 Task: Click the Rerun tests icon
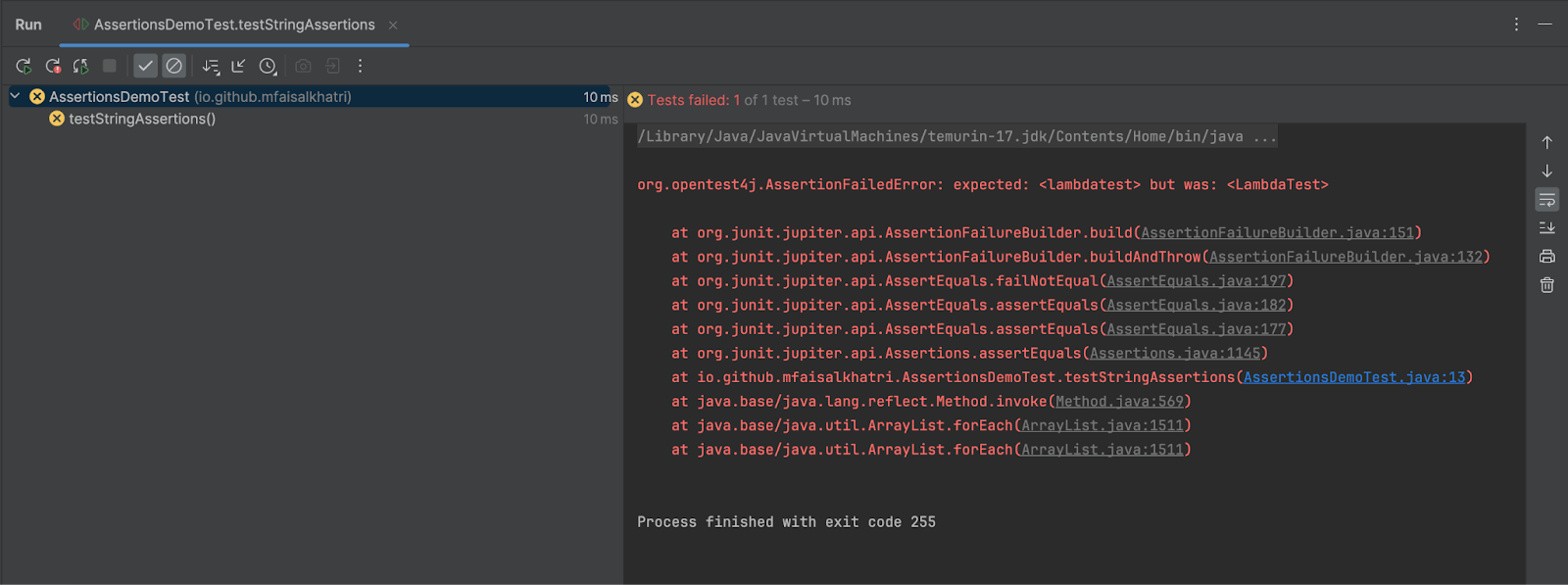(x=24, y=66)
